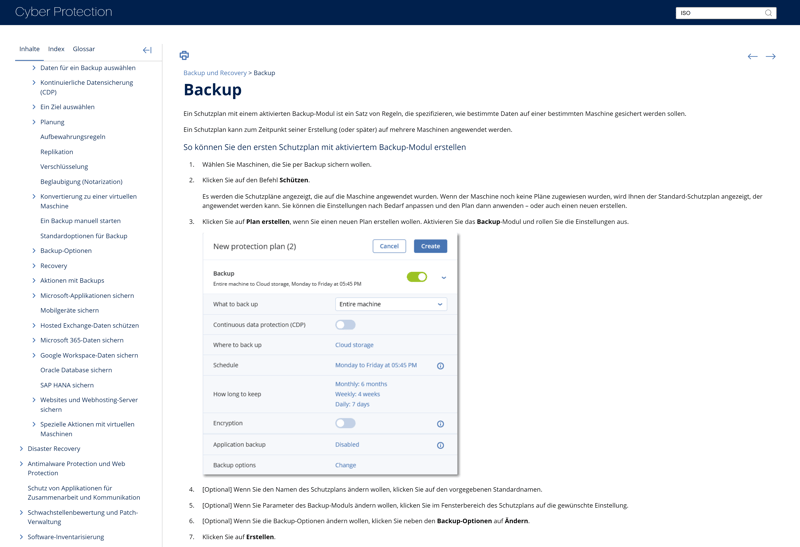Viewport: 800px width, 547px height.
Task: Enable Continuous data protection (CDP) toggle
Action: (x=345, y=325)
